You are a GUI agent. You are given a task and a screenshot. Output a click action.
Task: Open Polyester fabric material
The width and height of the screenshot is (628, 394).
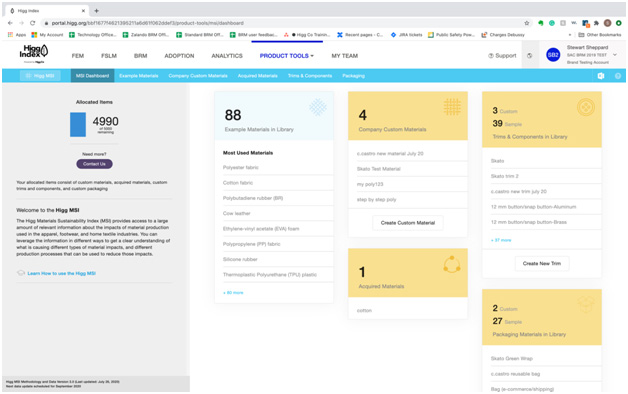pyautogui.click(x=241, y=167)
